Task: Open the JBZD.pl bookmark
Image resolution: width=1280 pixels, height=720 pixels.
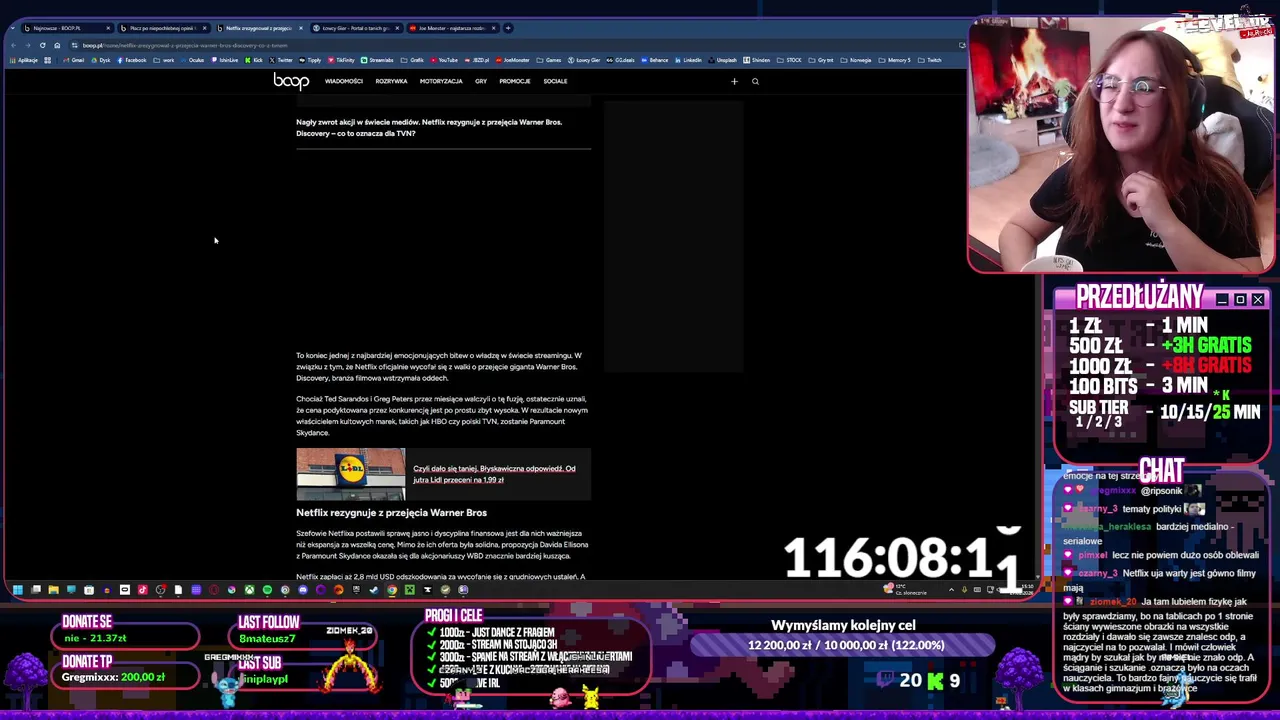Action: pos(476,60)
